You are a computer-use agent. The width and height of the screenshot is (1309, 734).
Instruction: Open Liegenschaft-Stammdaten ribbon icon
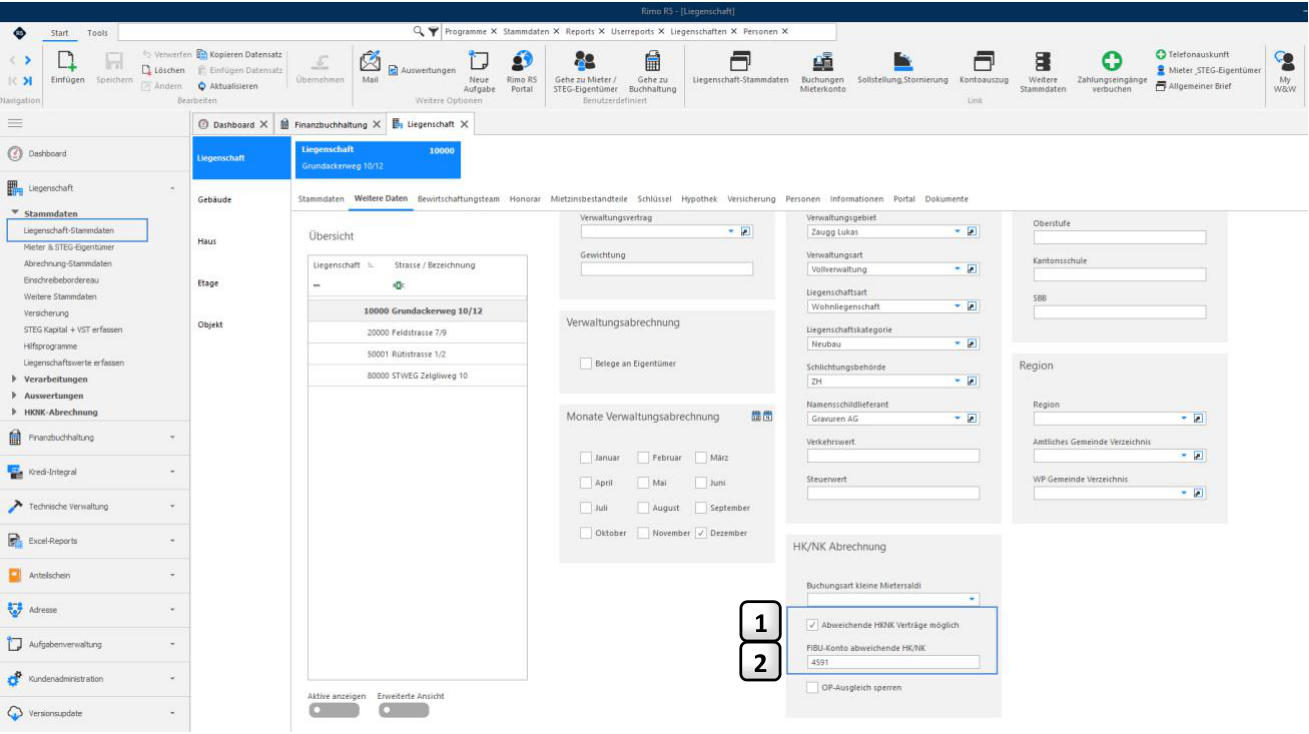point(741,61)
